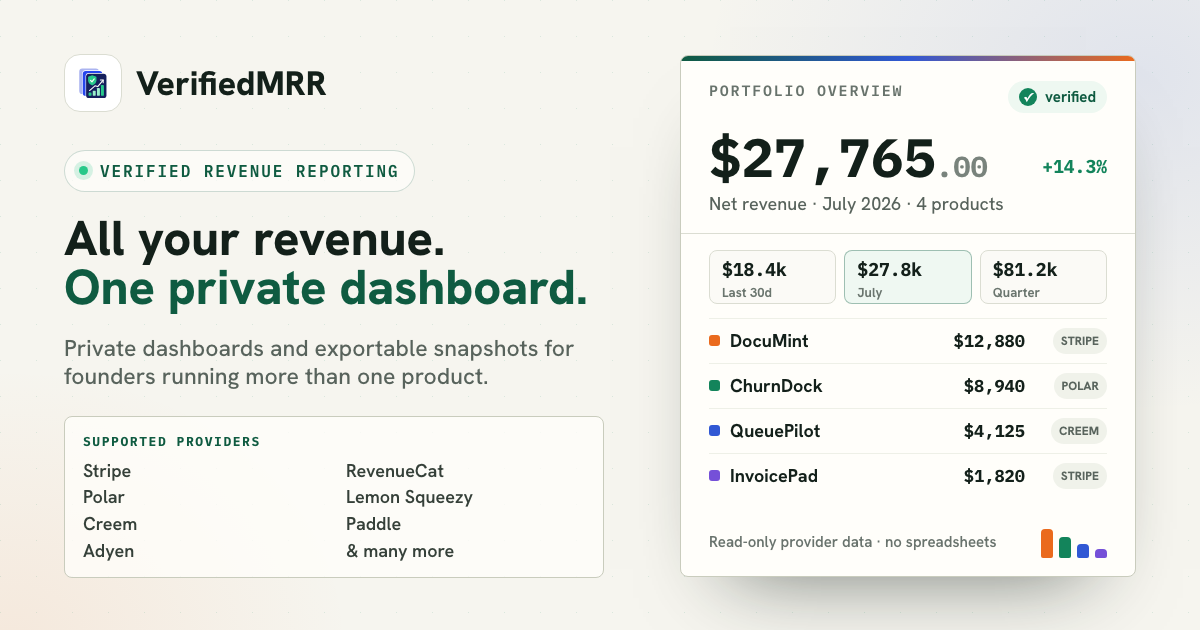Screen dimensions: 1200x630
Task: Click the $12,880 revenue value
Action: point(989,341)
